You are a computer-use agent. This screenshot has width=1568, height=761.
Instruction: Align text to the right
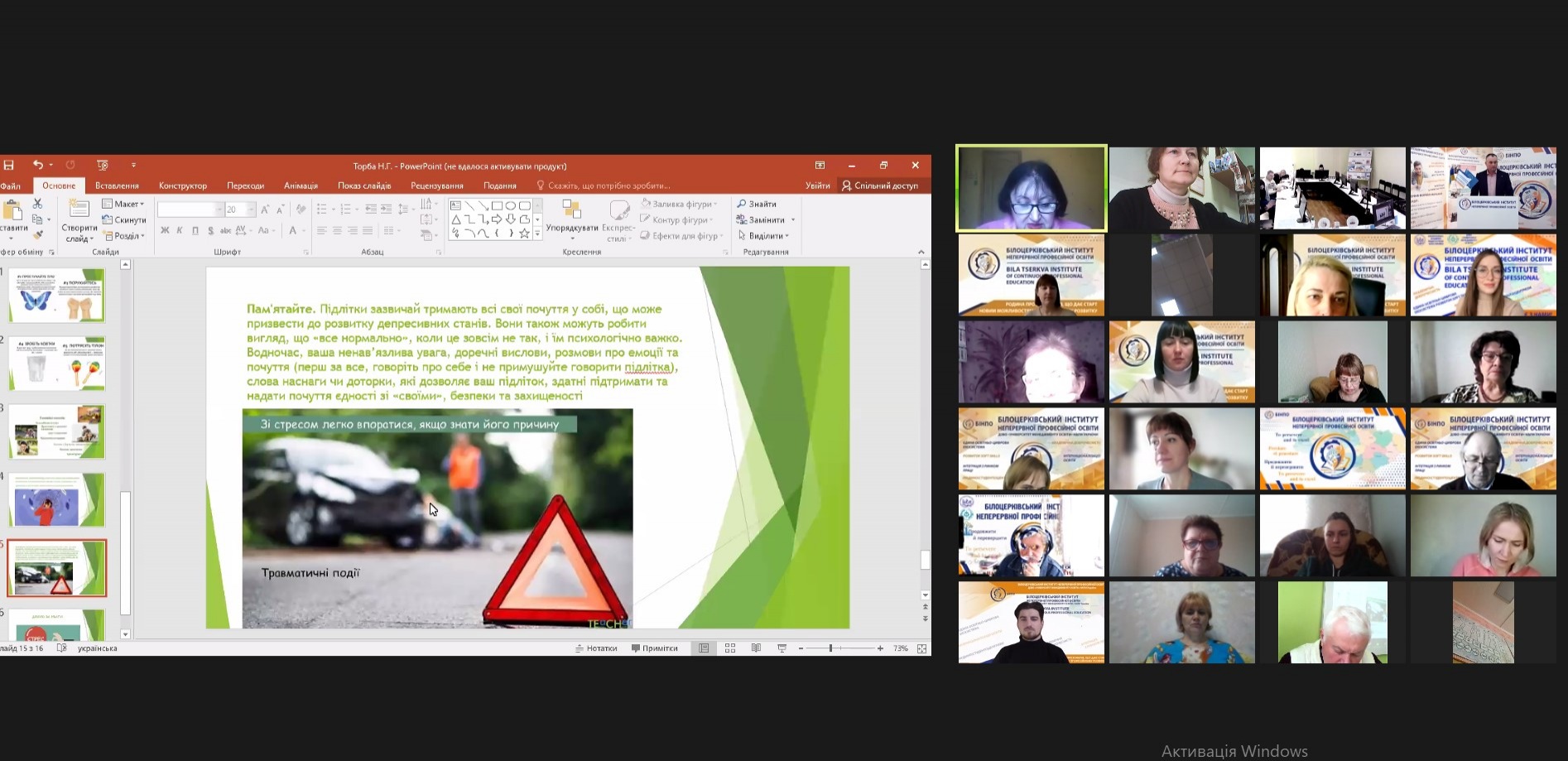[x=353, y=230]
